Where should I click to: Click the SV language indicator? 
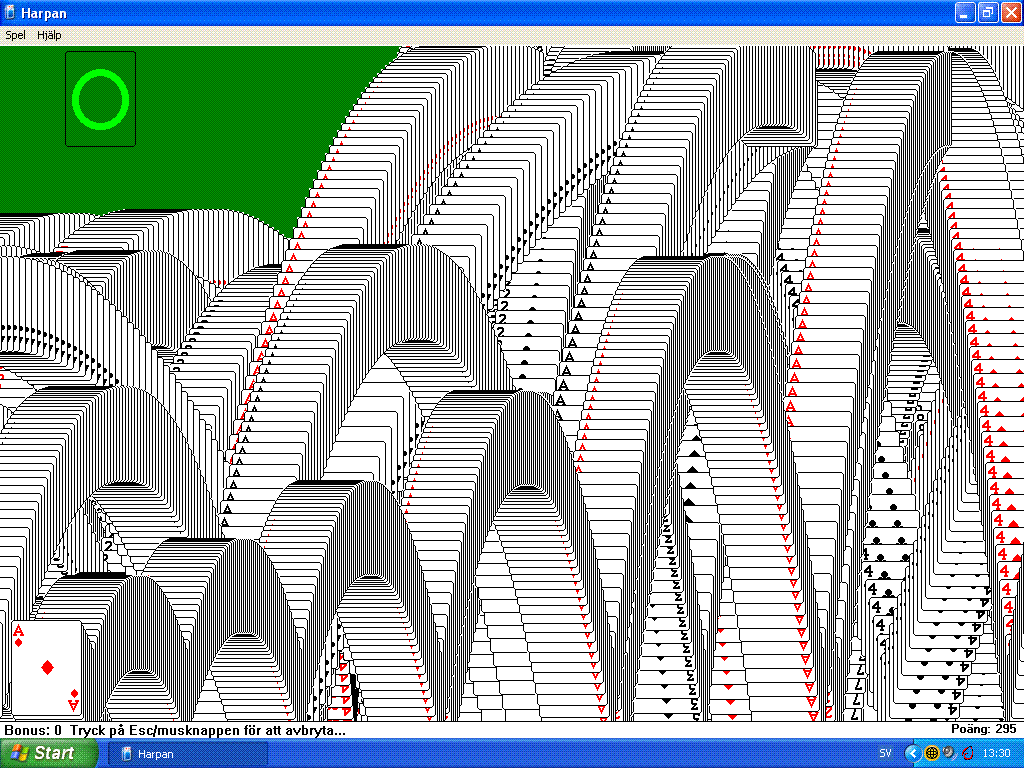[x=886, y=754]
